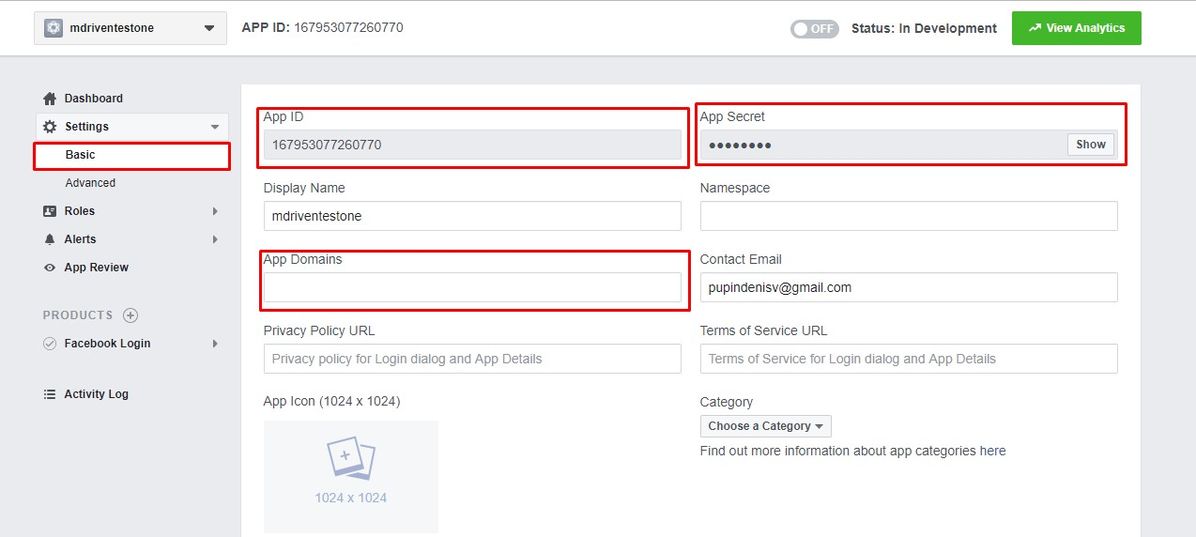Screen dimensions: 1196x537
Task: Open the Alerts section
Action: (80, 240)
